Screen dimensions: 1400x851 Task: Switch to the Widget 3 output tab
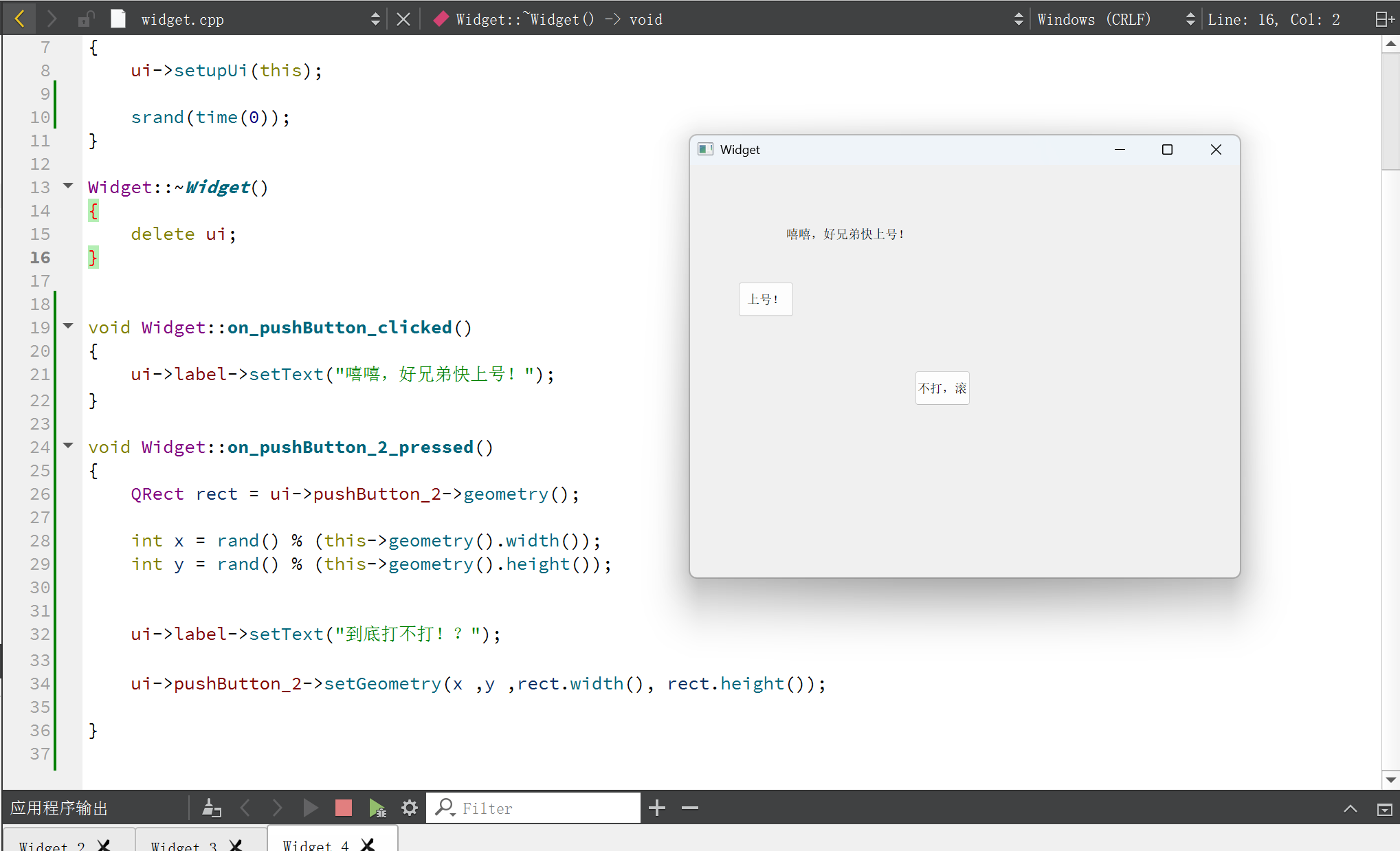click(x=184, y=846)
